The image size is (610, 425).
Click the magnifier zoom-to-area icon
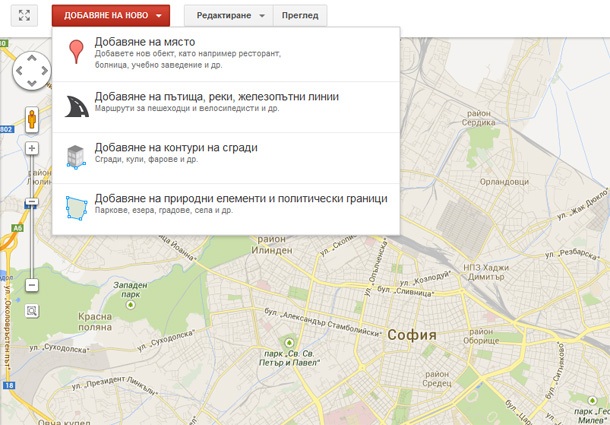tap(32, 311)
